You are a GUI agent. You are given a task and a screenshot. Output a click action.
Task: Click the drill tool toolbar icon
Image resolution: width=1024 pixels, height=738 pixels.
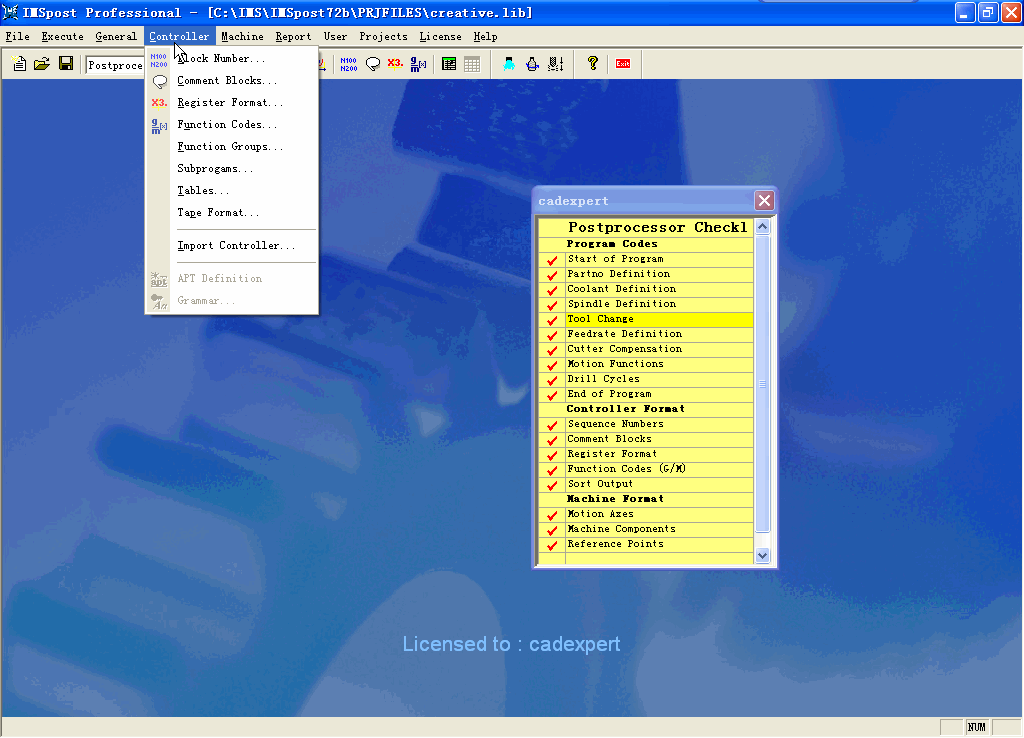click(x=556, y=64)
